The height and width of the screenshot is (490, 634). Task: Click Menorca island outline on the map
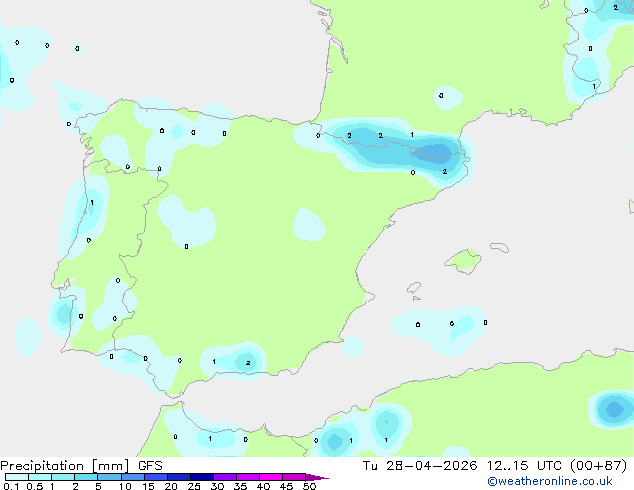(500, 247)
